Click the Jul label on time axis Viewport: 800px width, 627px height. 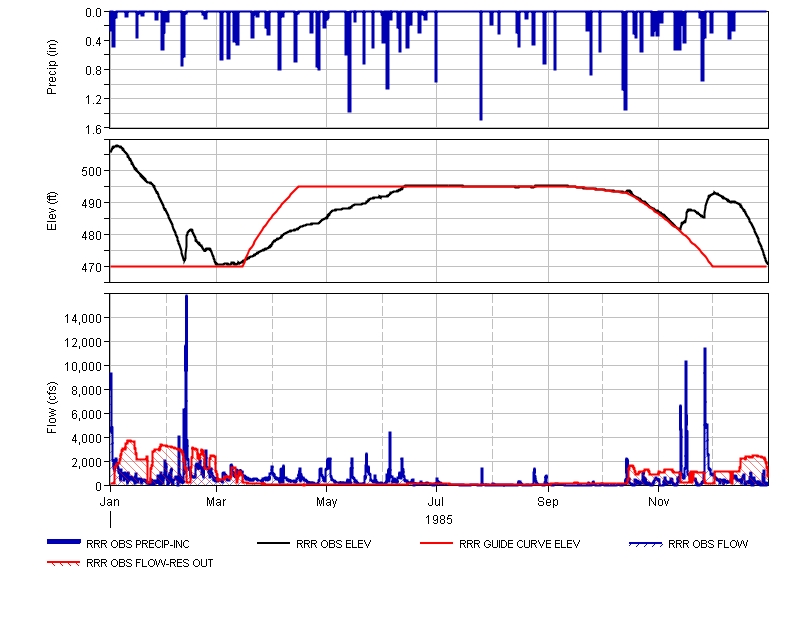(x=436, y=502)
